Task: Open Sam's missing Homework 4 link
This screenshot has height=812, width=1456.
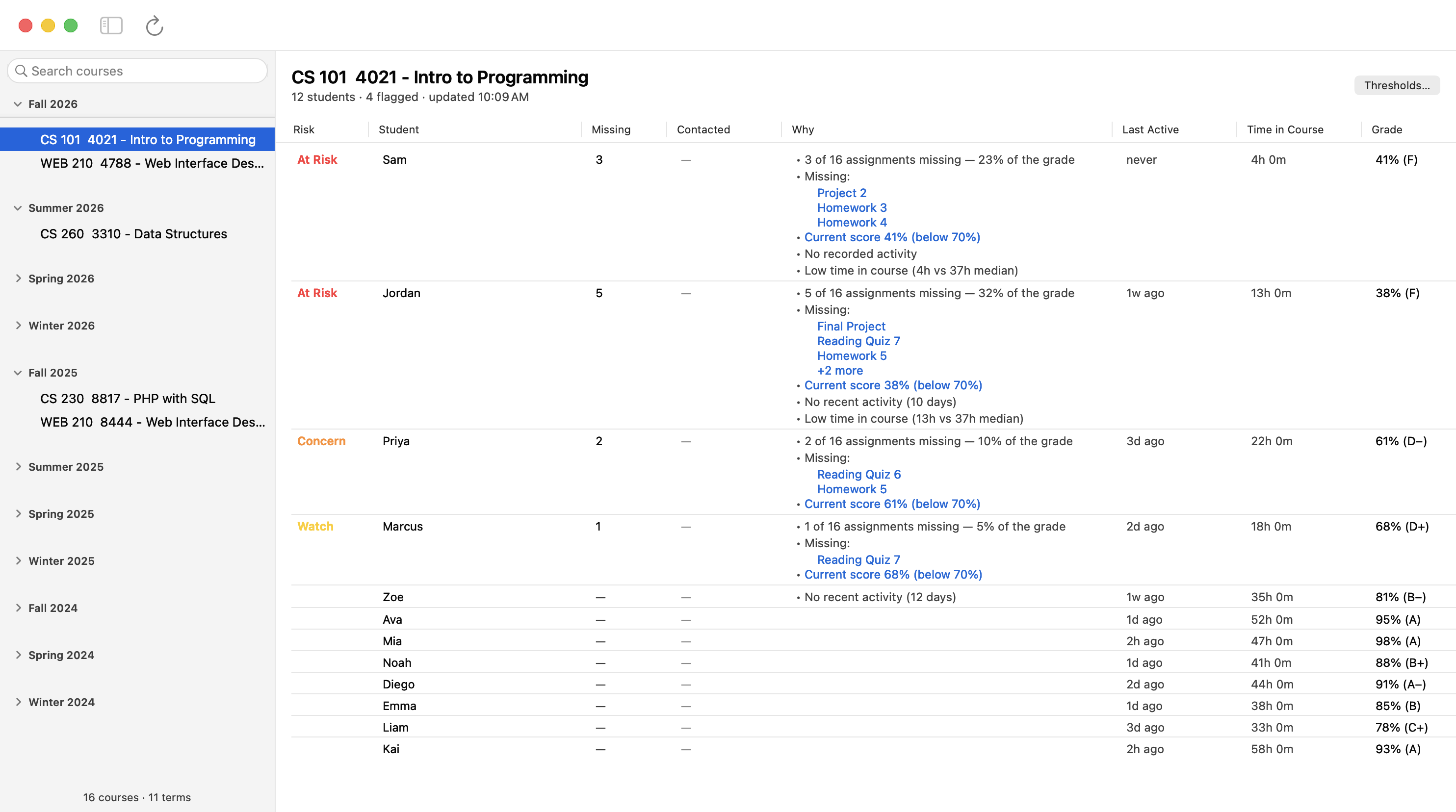Action: 852,223
